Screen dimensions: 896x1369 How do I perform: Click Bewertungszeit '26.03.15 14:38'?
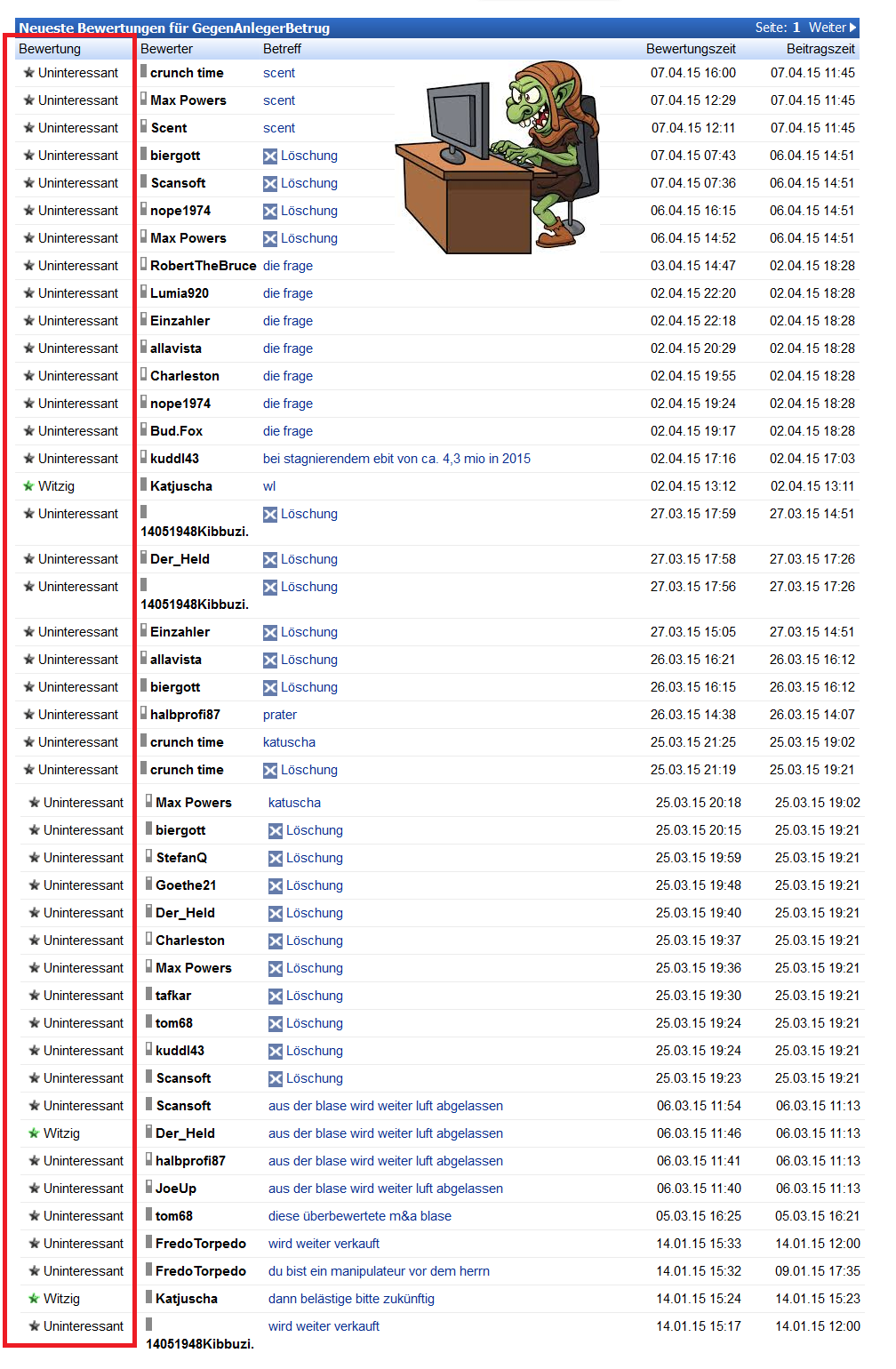click(x=693, y=715)
